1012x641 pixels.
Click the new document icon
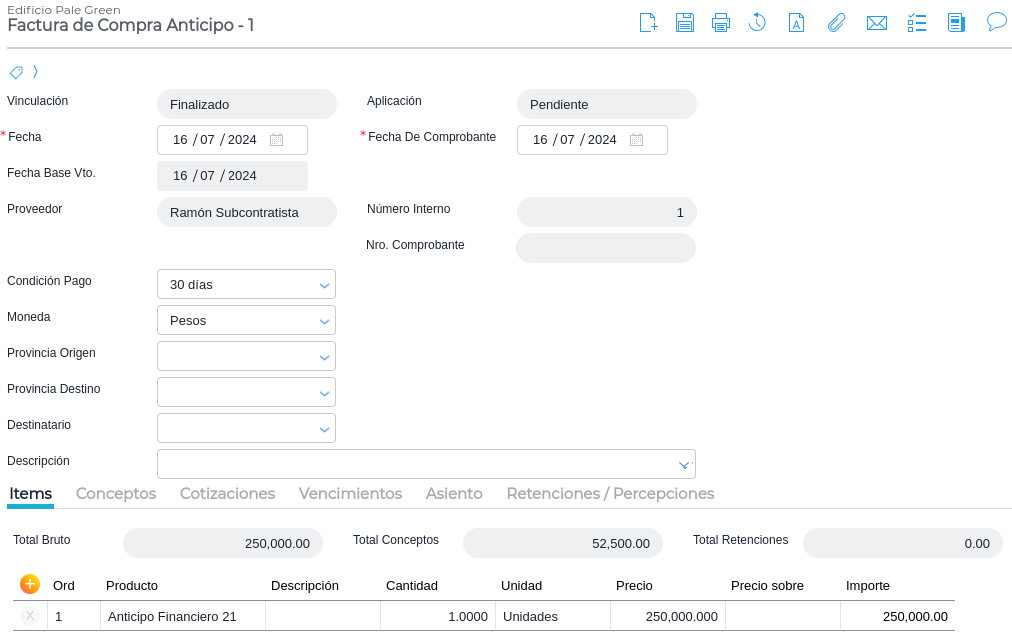tap(648, 23)
